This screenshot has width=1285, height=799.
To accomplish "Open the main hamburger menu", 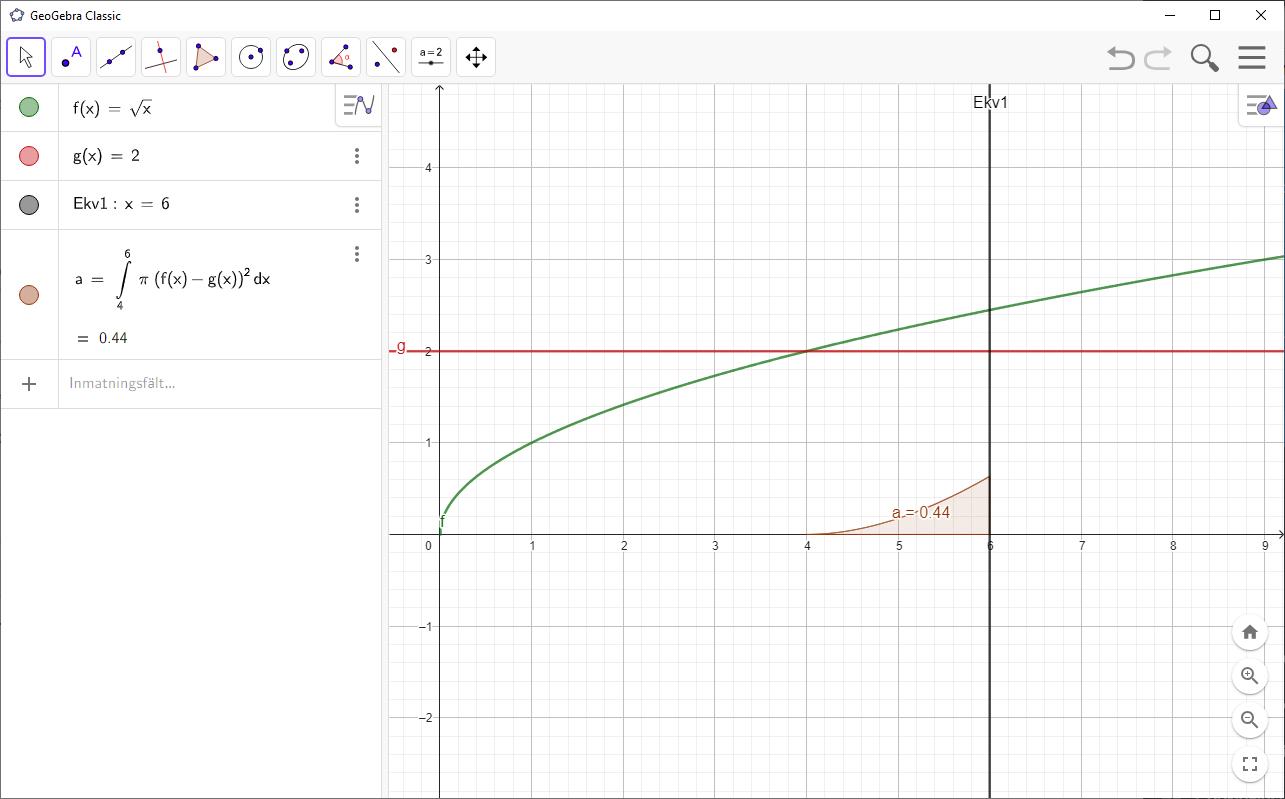I will point(1252,57).
